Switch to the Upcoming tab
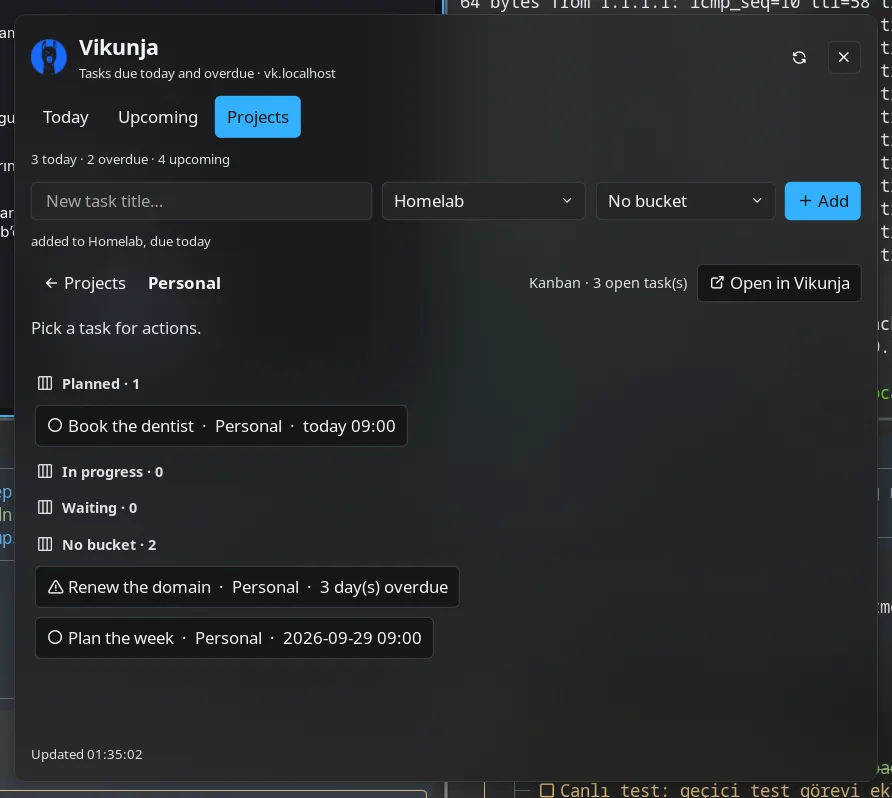This screenshot has width=892, height=798. click(x=158, y=117)
